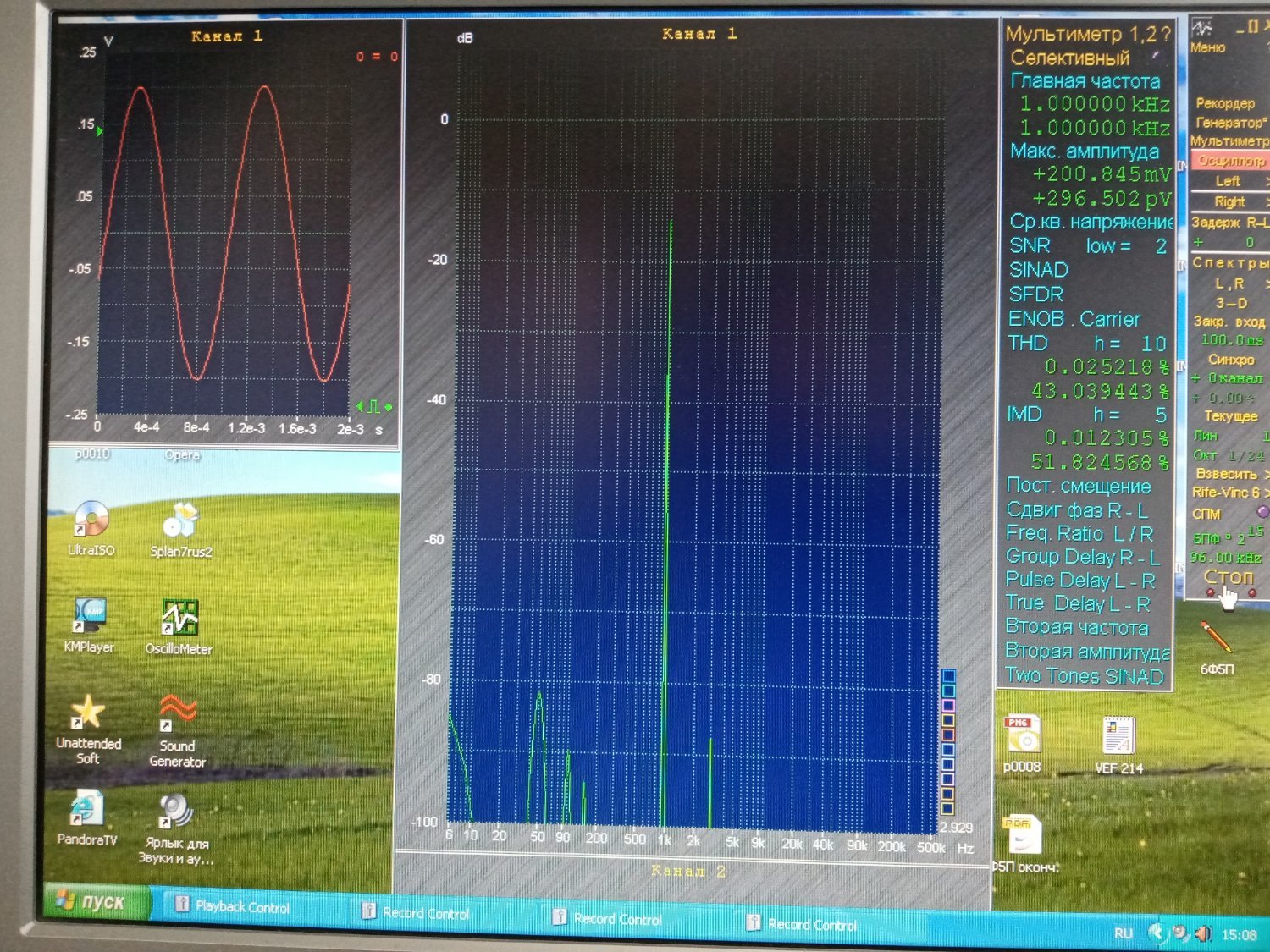Toggle the THD measurement row
This screenshot has height=952, width=1270.
[1028, 344]
